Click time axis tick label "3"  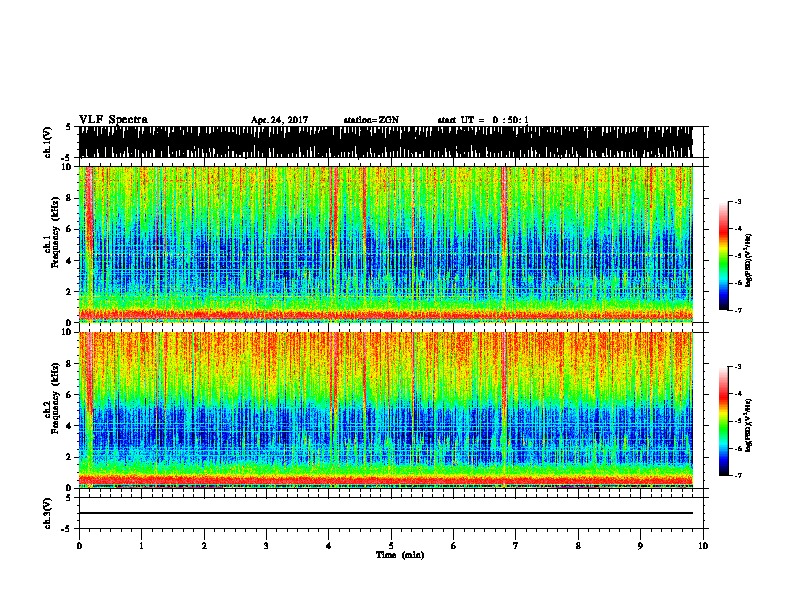pos(266,546)
